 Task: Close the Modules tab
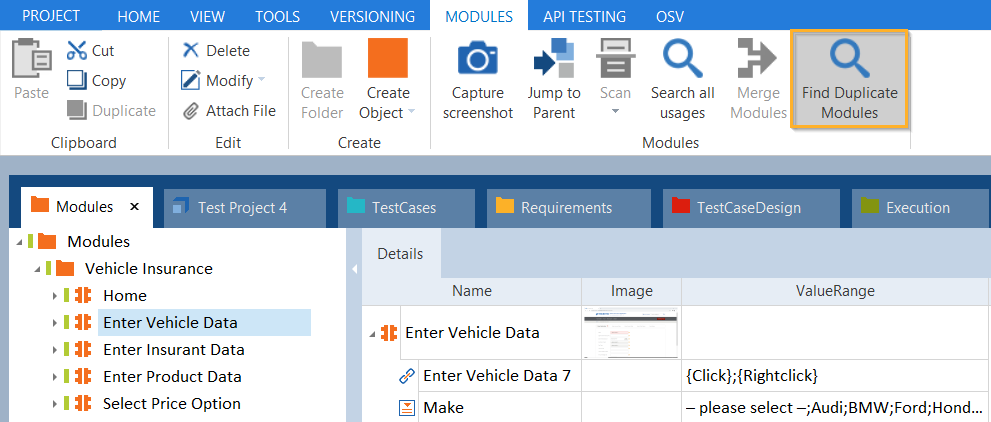(135, 208)
